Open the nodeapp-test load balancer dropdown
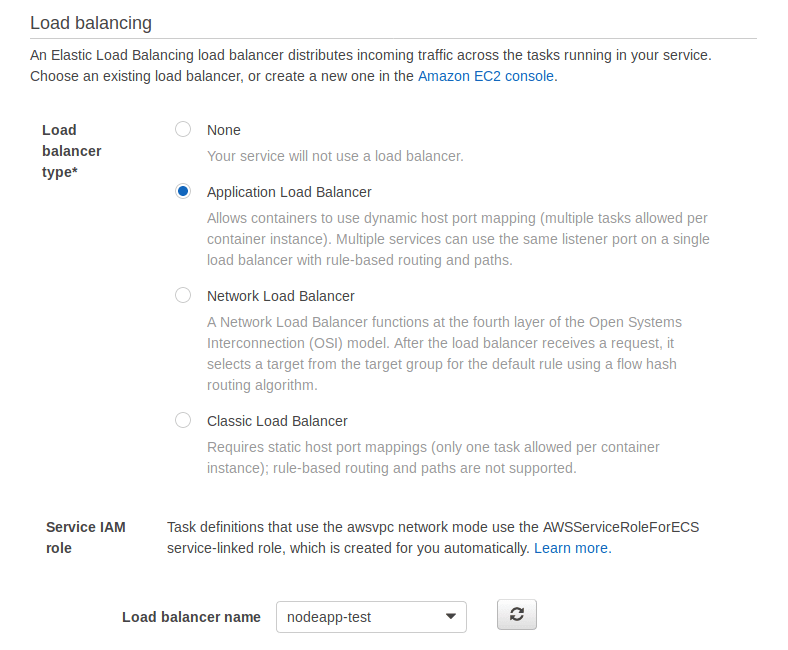This screenshot has height=650, width=788. pyautogui.click(x=370, y=617)
